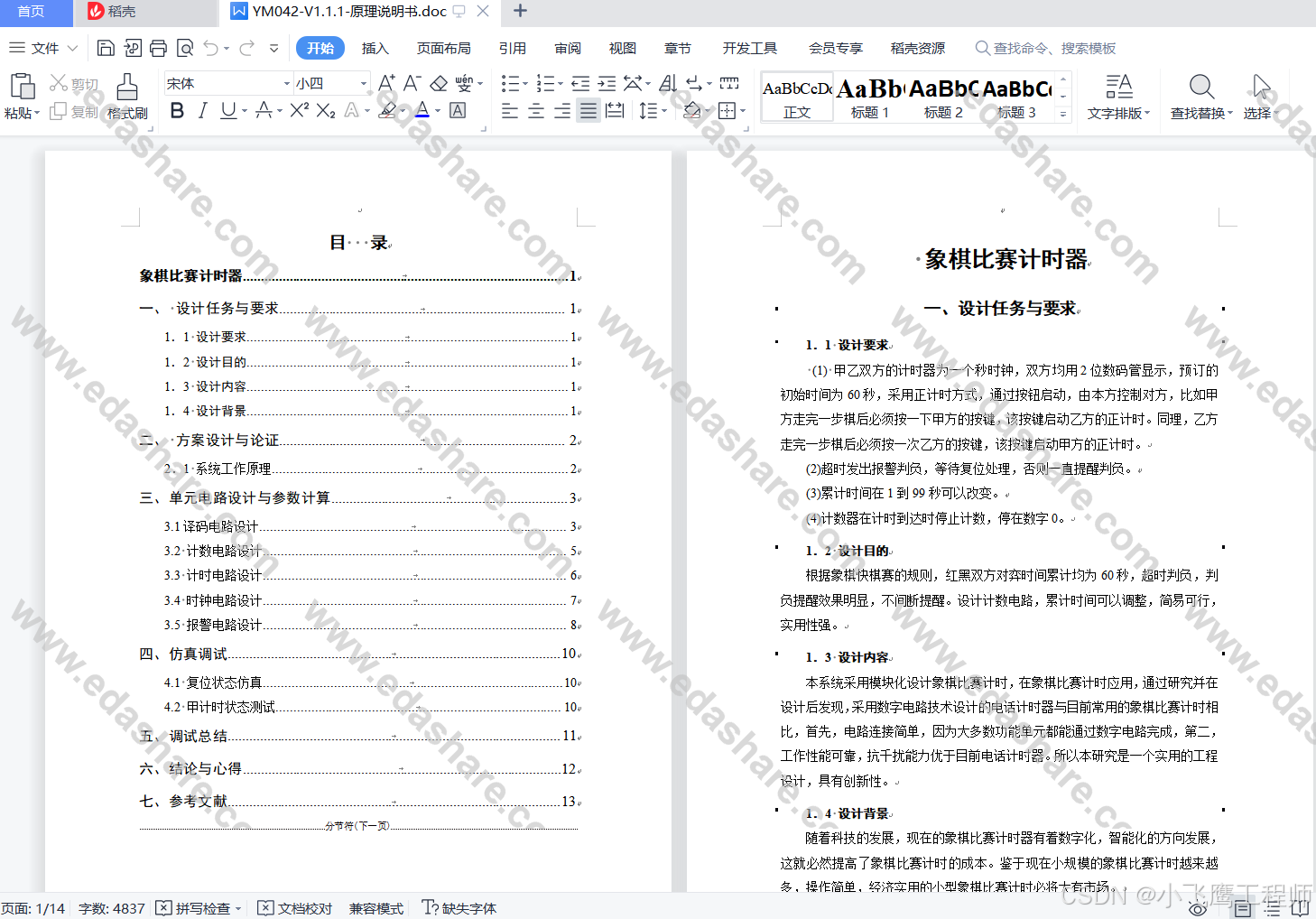Open the numbered list dropdown arrow
1316x919 pixels.
(560, 84)
